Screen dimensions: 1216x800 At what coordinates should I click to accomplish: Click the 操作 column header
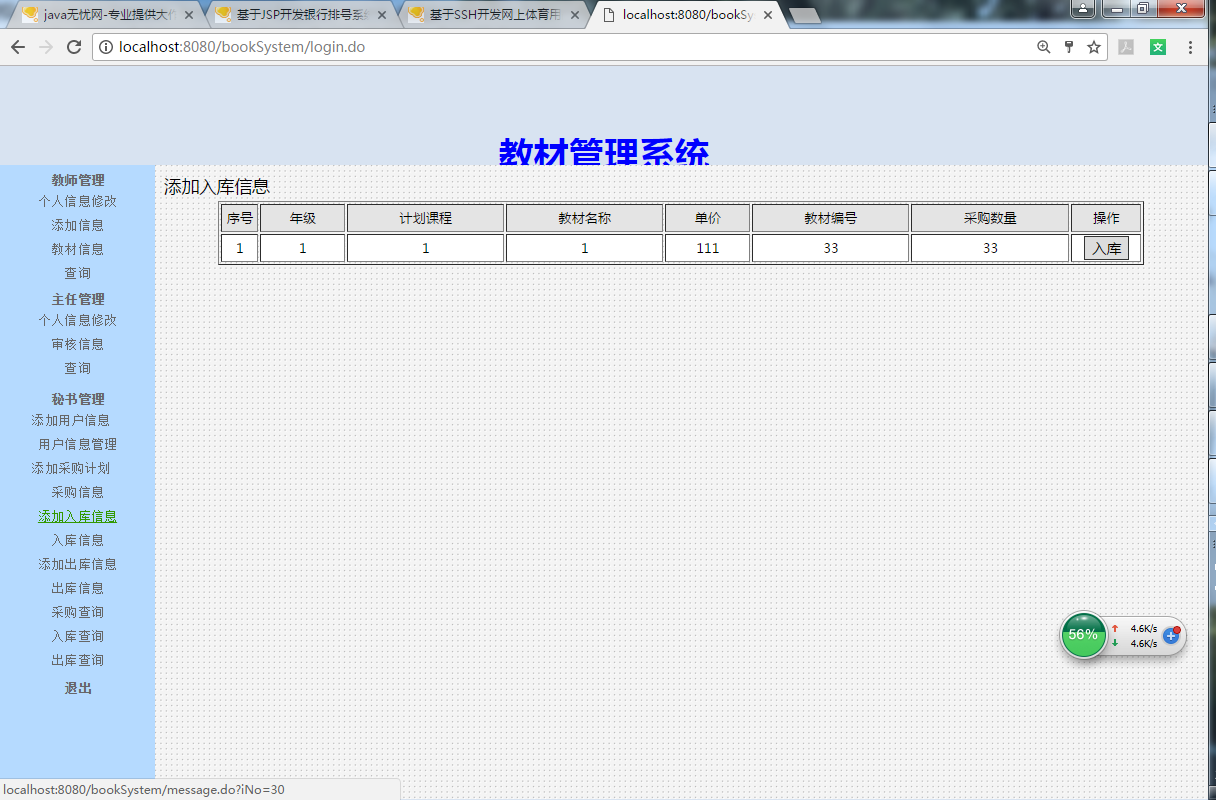[1106, 218]
